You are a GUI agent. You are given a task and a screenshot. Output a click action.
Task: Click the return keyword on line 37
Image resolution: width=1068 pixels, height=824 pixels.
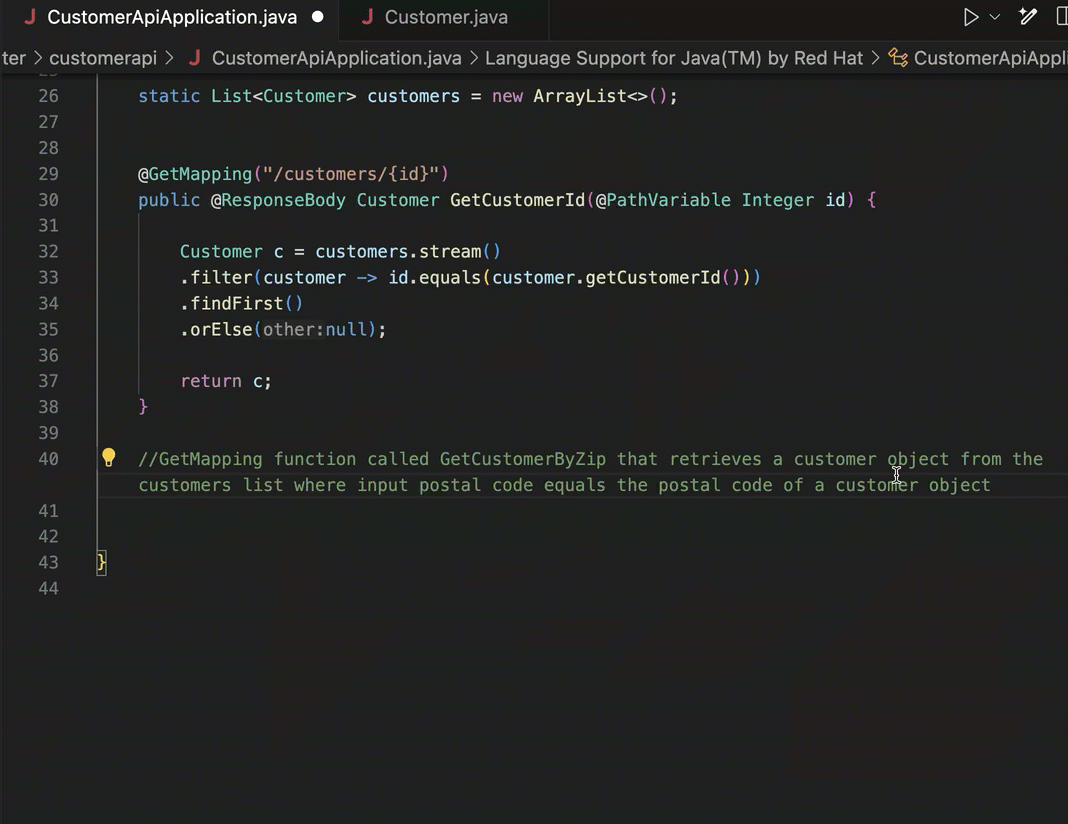[211, 381]
